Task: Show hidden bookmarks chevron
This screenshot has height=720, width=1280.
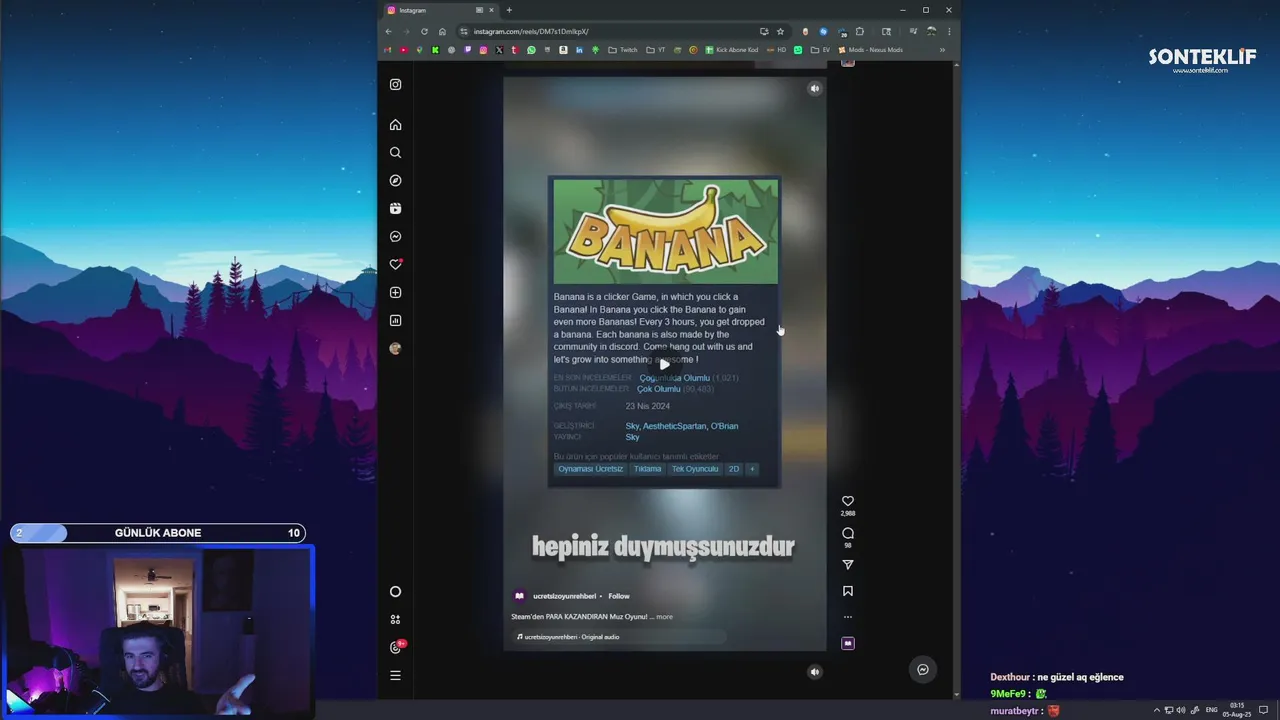Action: (x=942, y=50)
